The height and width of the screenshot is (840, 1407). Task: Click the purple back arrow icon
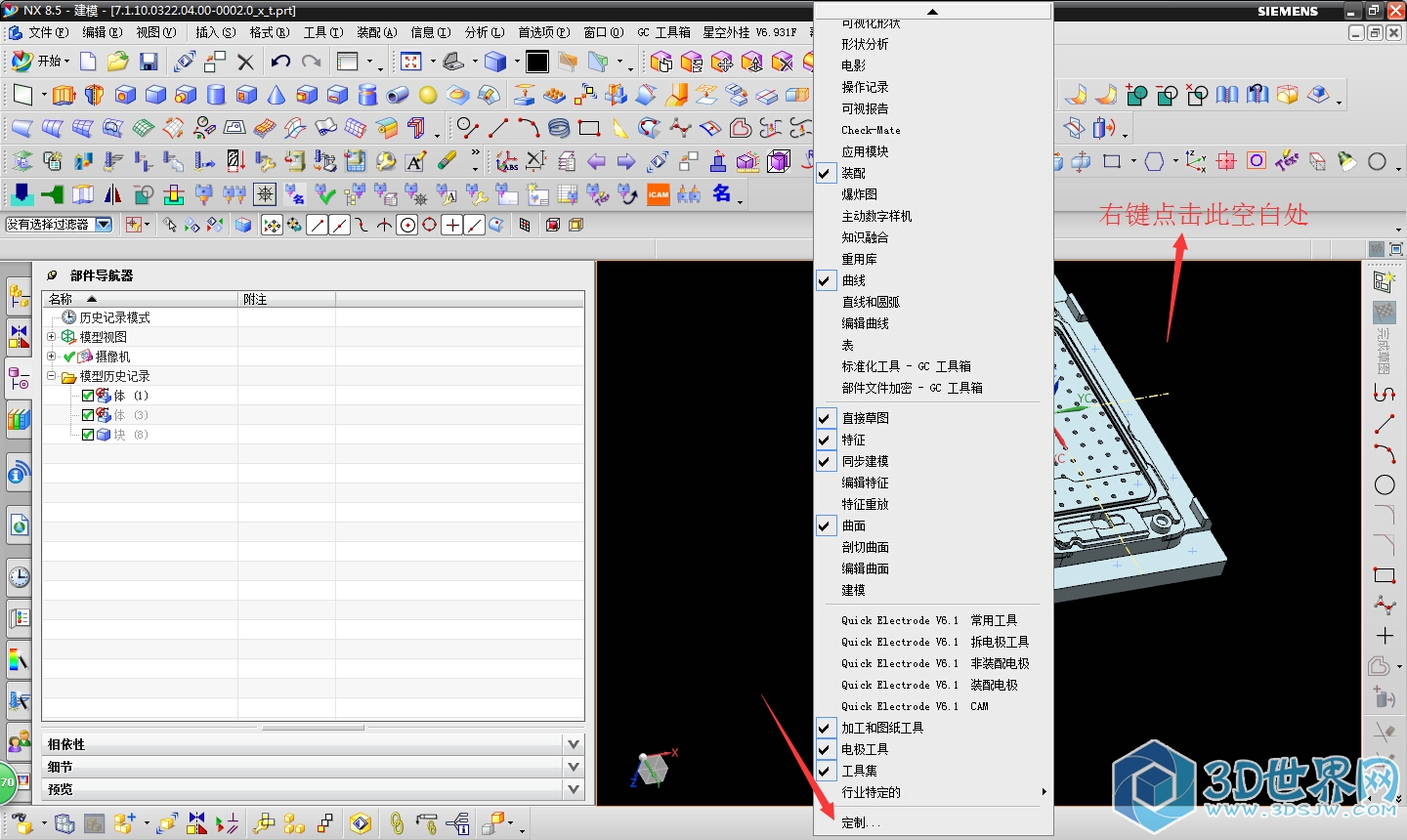tap(596, 161)
